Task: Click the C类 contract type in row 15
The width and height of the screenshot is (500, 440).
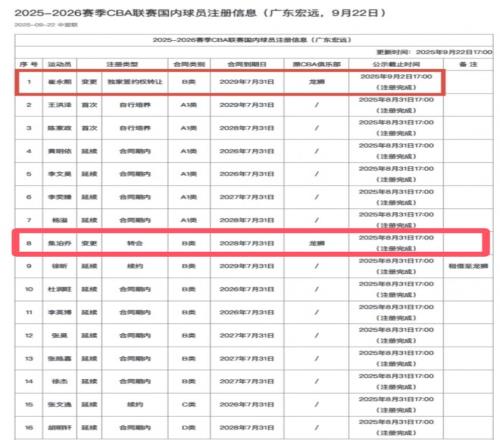Action: tap(189, 405)
